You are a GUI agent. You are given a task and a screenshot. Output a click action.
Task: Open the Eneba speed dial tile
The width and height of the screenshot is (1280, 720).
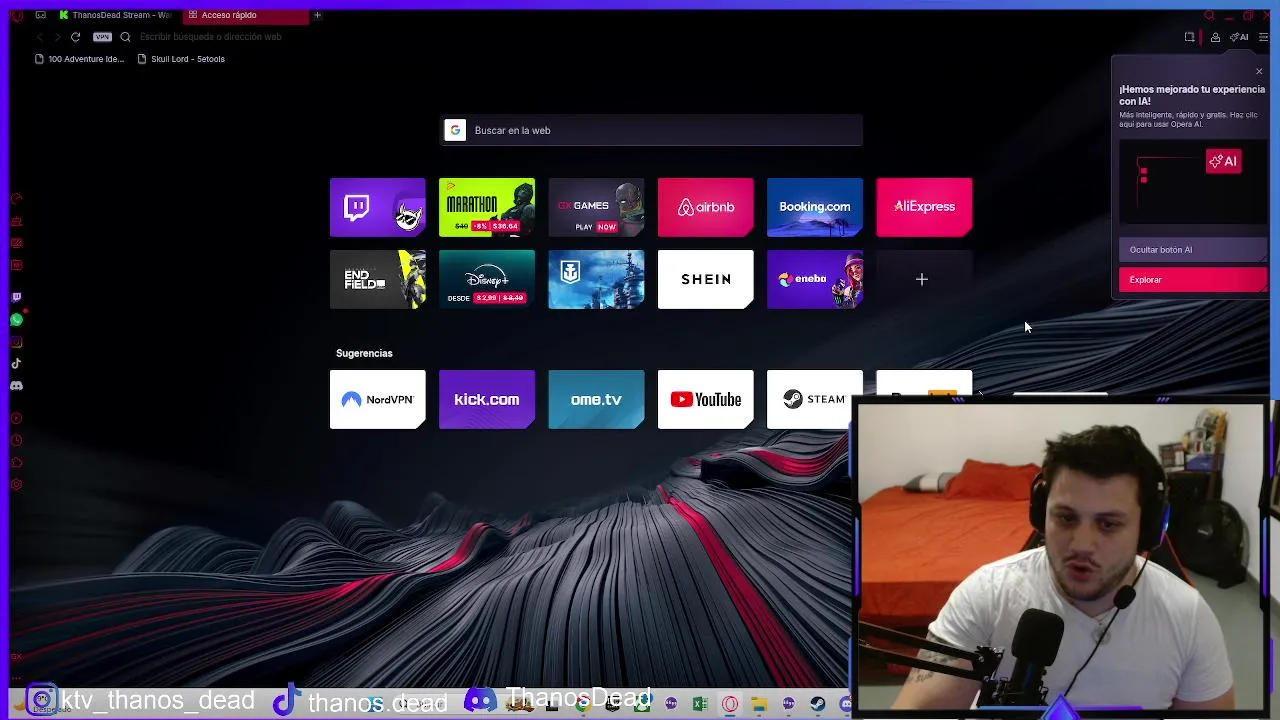coord(815,279)
